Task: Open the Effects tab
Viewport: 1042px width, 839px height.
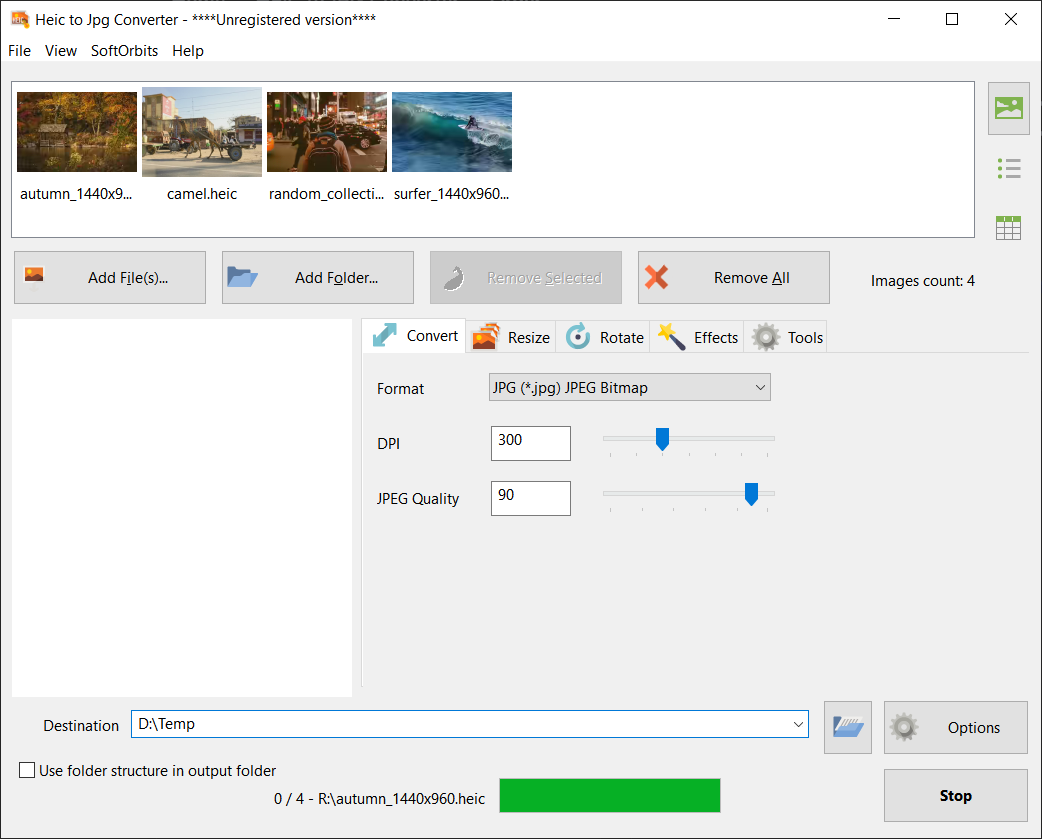Action: 699,337
